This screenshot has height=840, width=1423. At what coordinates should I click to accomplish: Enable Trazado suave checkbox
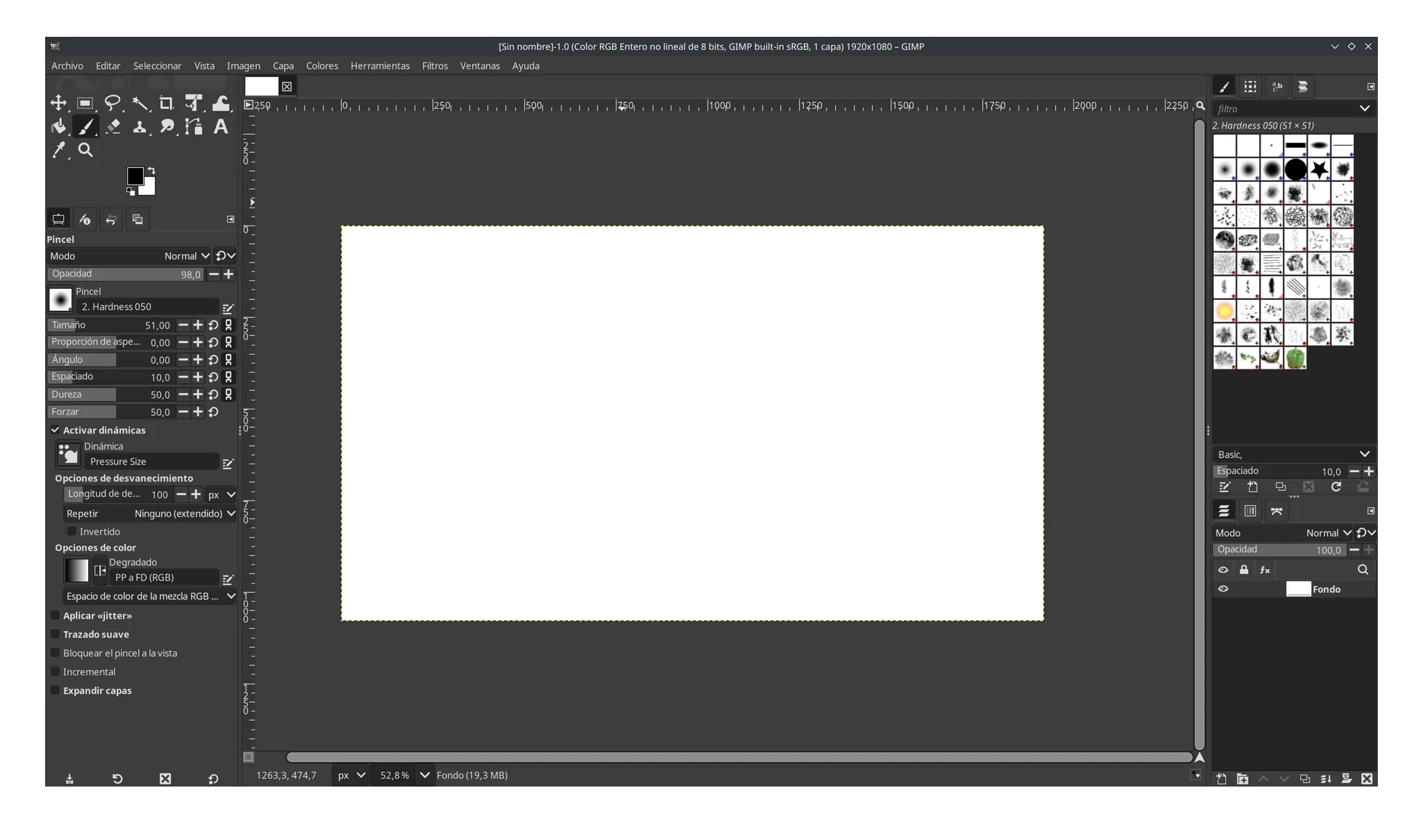tap(55, 635)
